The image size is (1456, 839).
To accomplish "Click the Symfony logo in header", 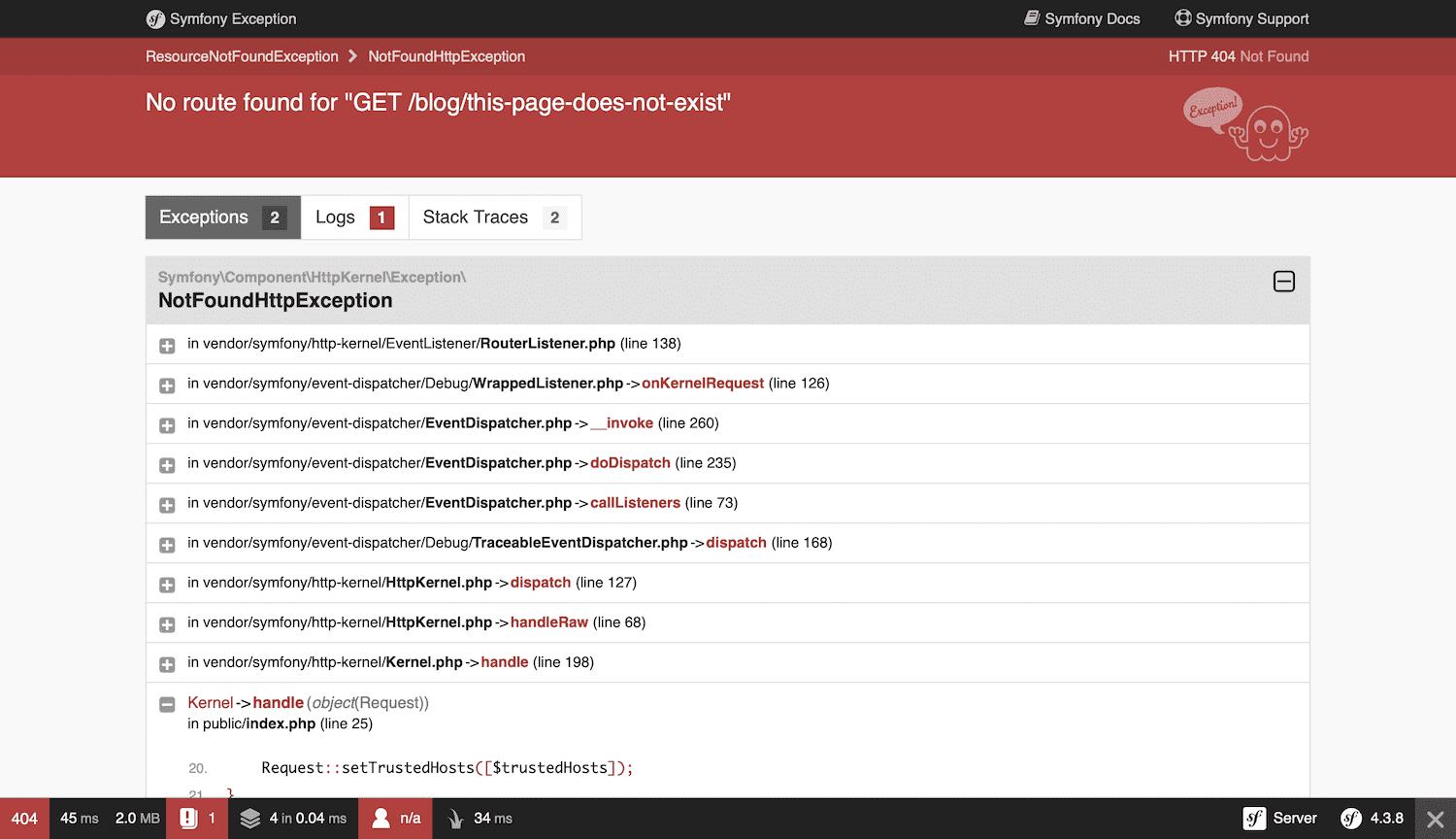I will [155, 18].
